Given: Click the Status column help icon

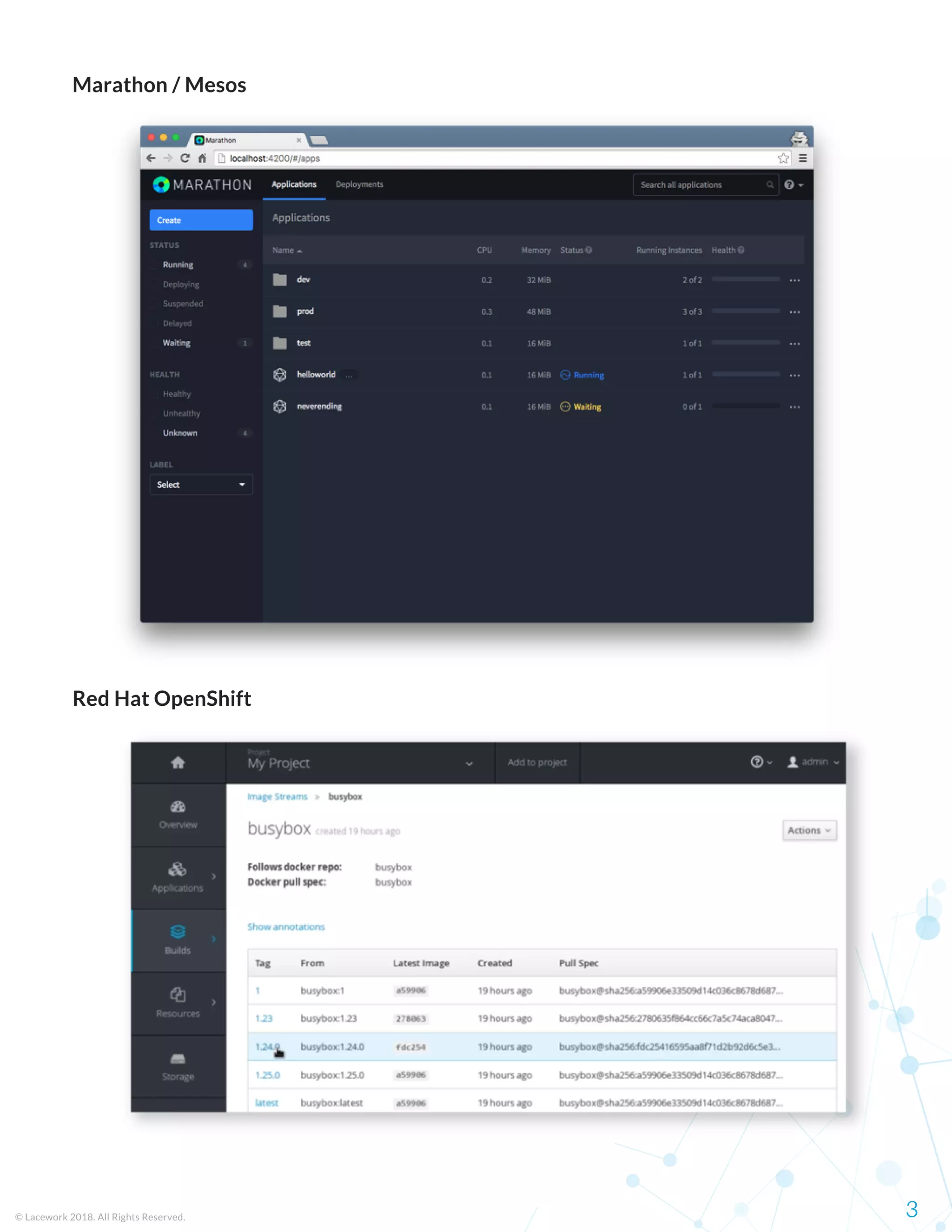Looking at the screenshot, I should click(589, 250).
